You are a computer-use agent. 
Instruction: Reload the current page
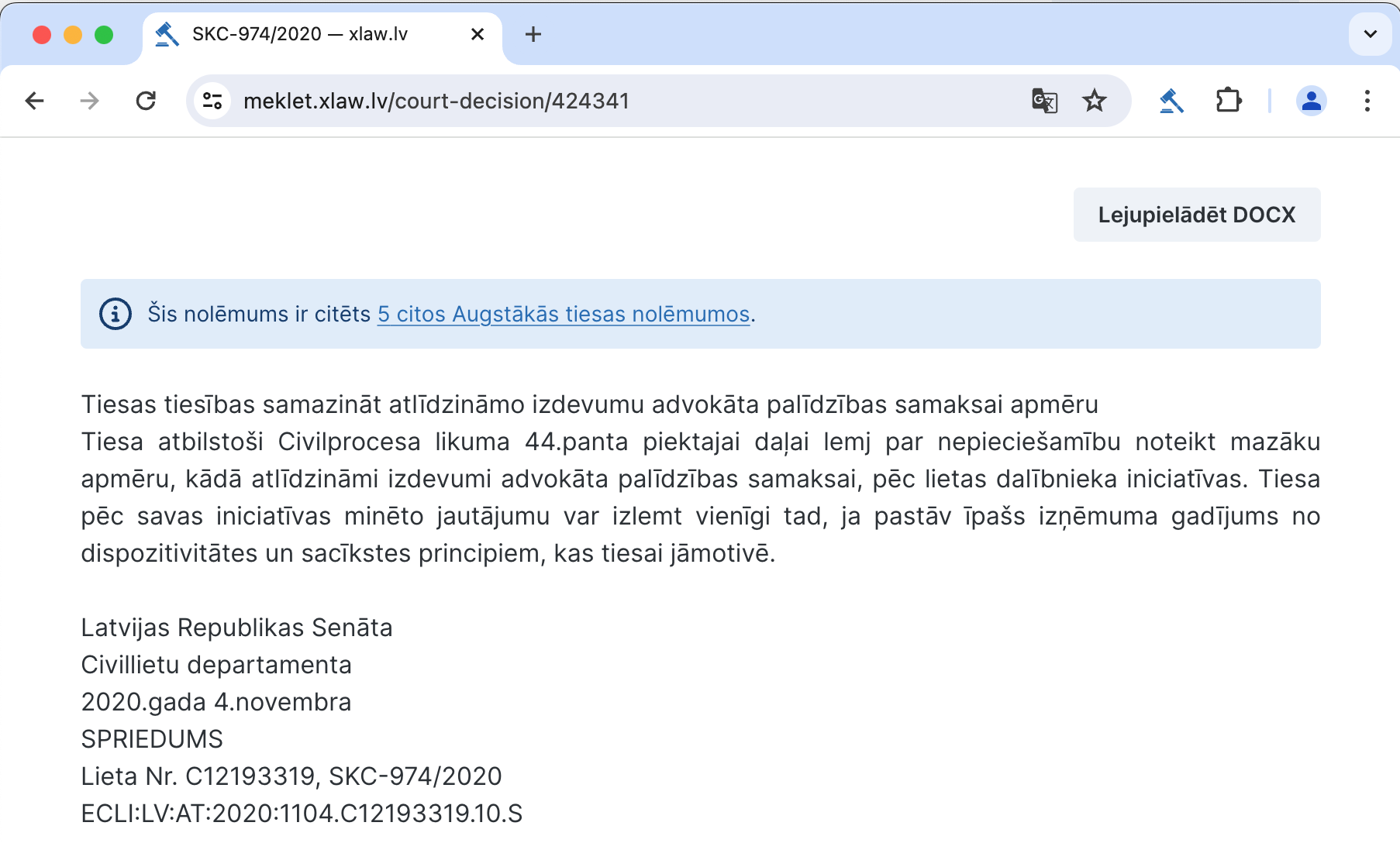(146, 101)
